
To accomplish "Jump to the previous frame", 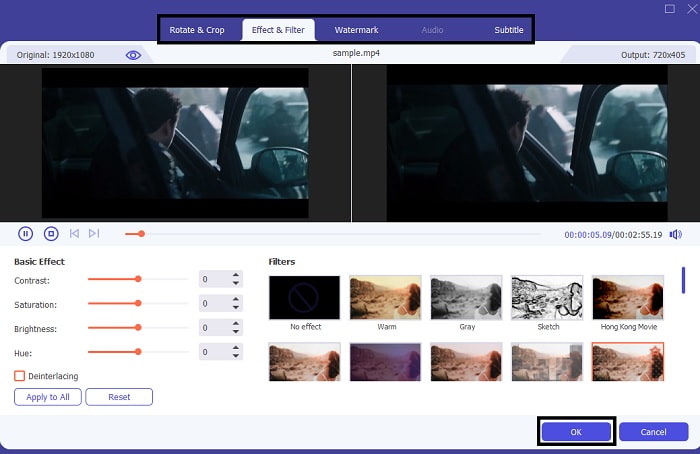I will 74,233.
